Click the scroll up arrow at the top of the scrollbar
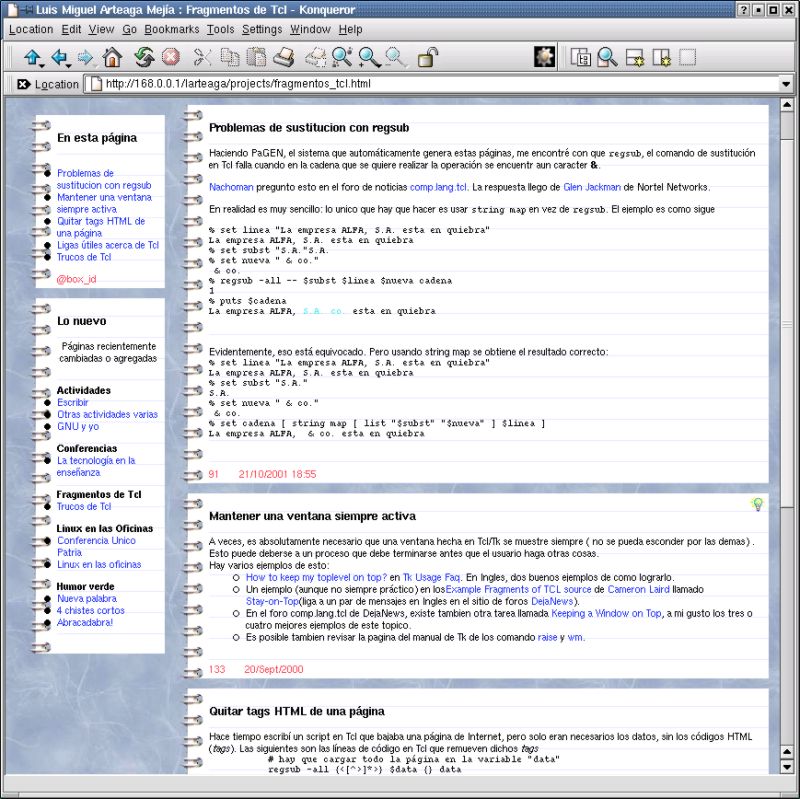 [787, 105]
